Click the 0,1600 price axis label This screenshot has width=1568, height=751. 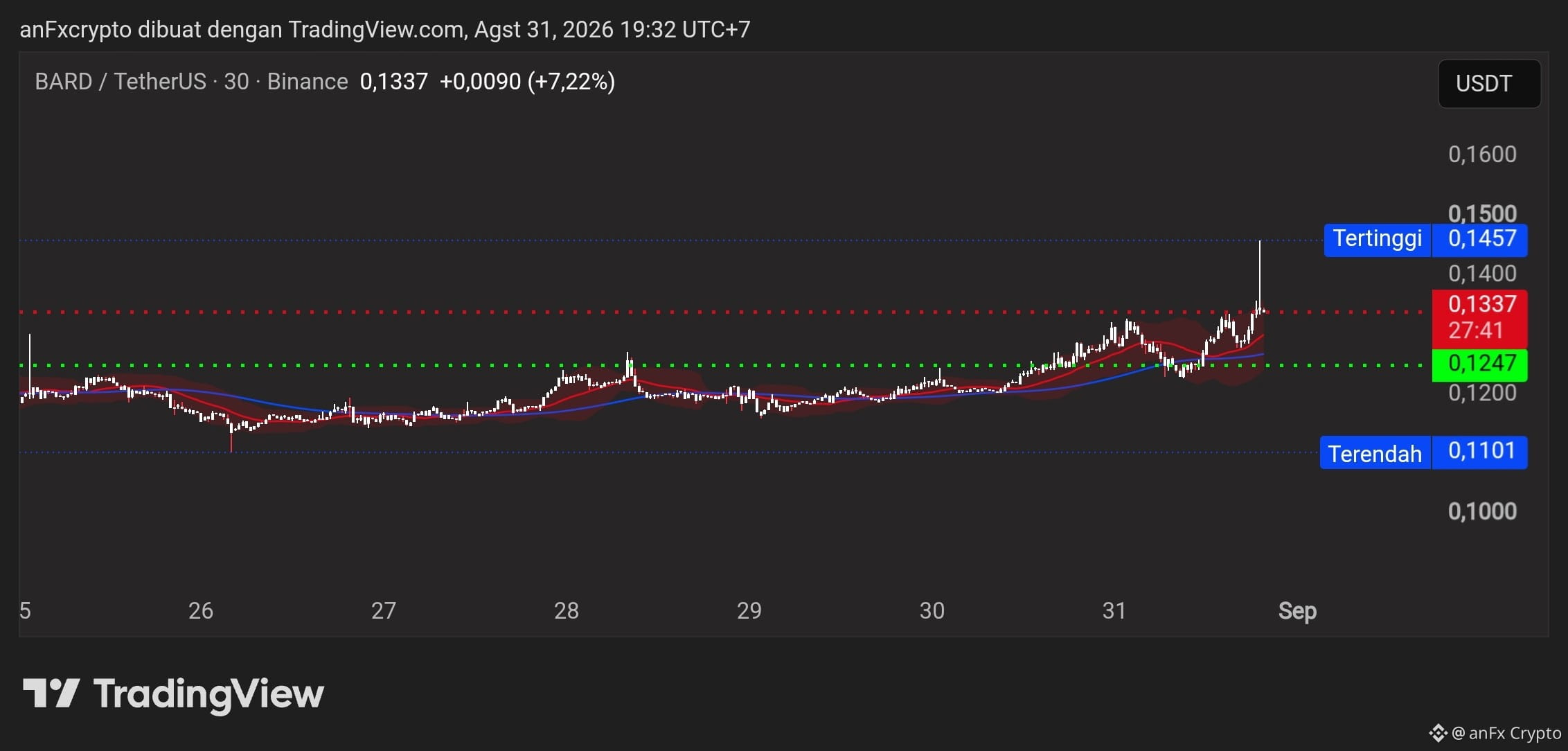(1482, 154)
